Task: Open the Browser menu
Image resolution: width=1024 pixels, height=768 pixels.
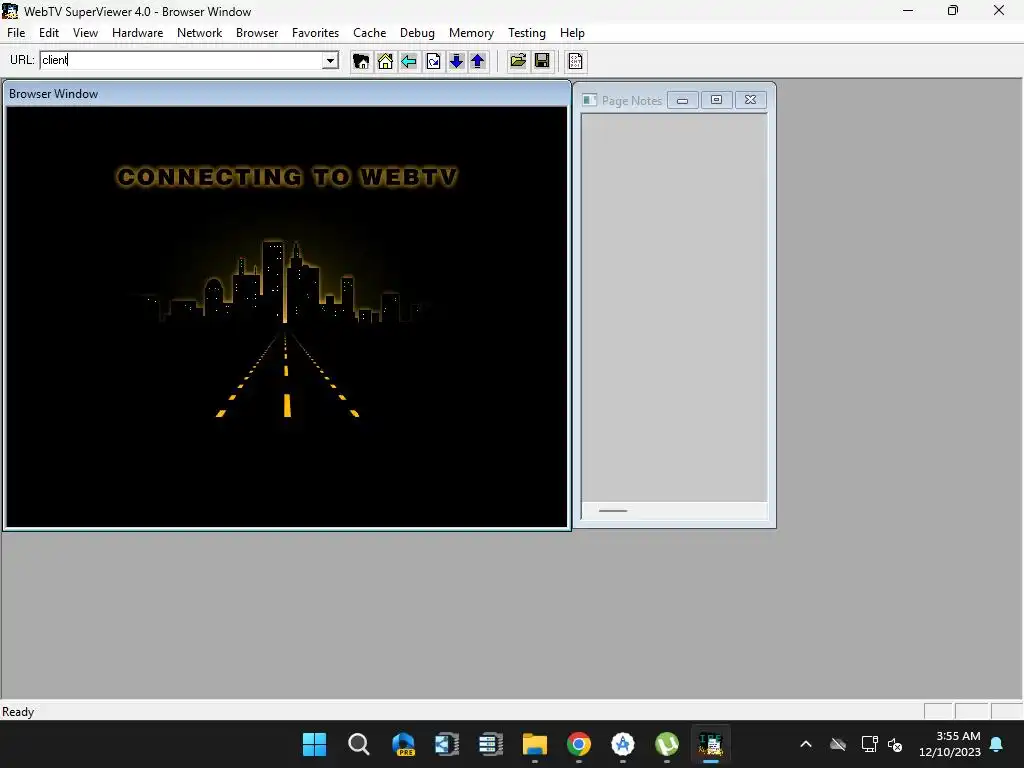Action: click(x=257, y=33)
